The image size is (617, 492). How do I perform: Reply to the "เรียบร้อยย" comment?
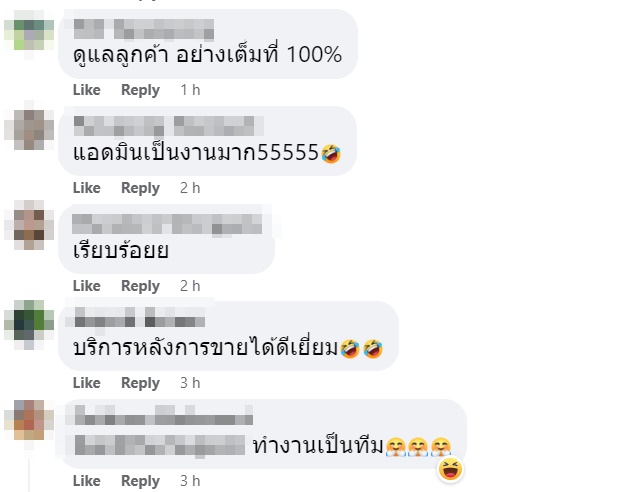[140, 286]
